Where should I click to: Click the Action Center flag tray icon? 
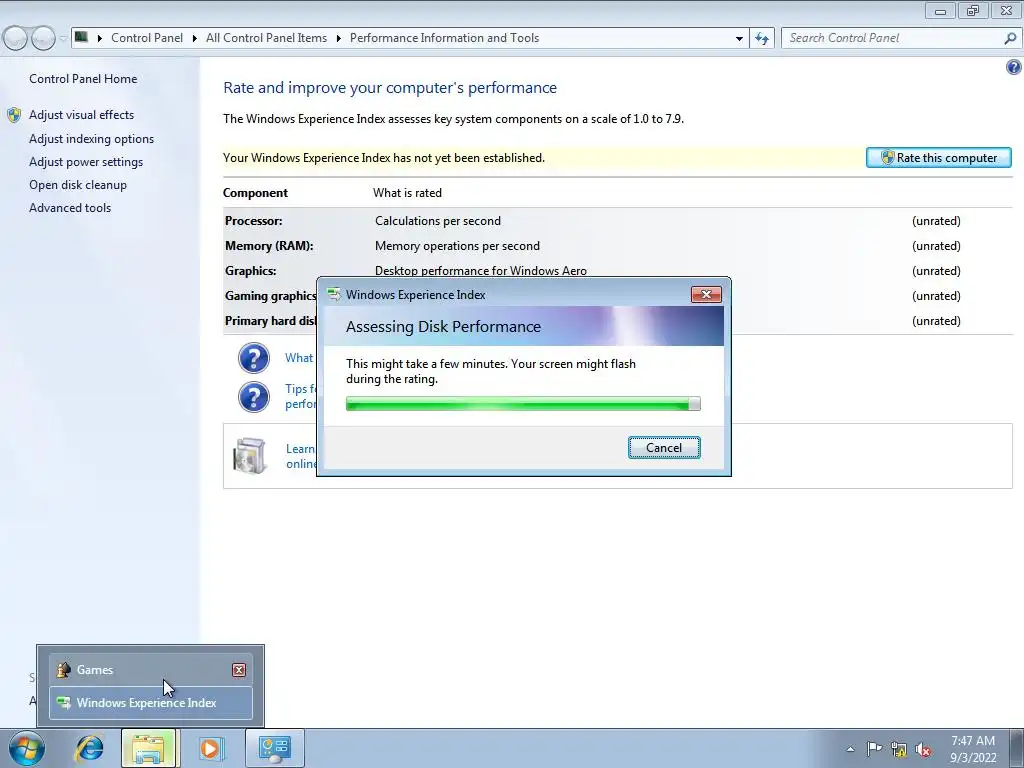(874, 749)
